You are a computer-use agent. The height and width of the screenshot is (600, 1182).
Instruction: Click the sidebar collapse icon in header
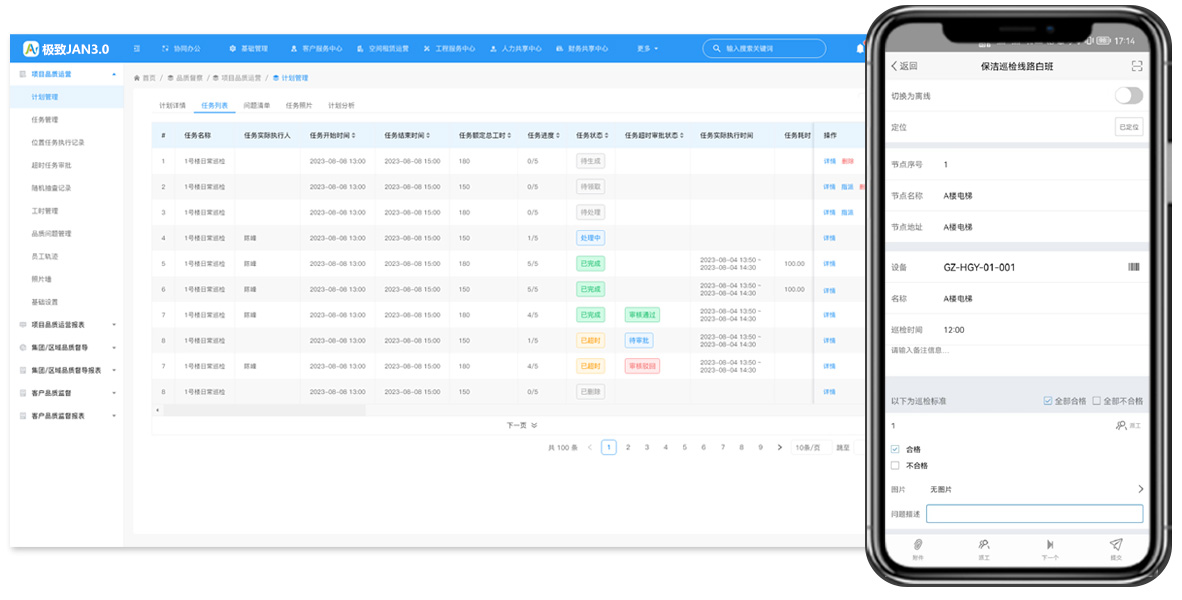pyautogui.click(x=136, y=48)
